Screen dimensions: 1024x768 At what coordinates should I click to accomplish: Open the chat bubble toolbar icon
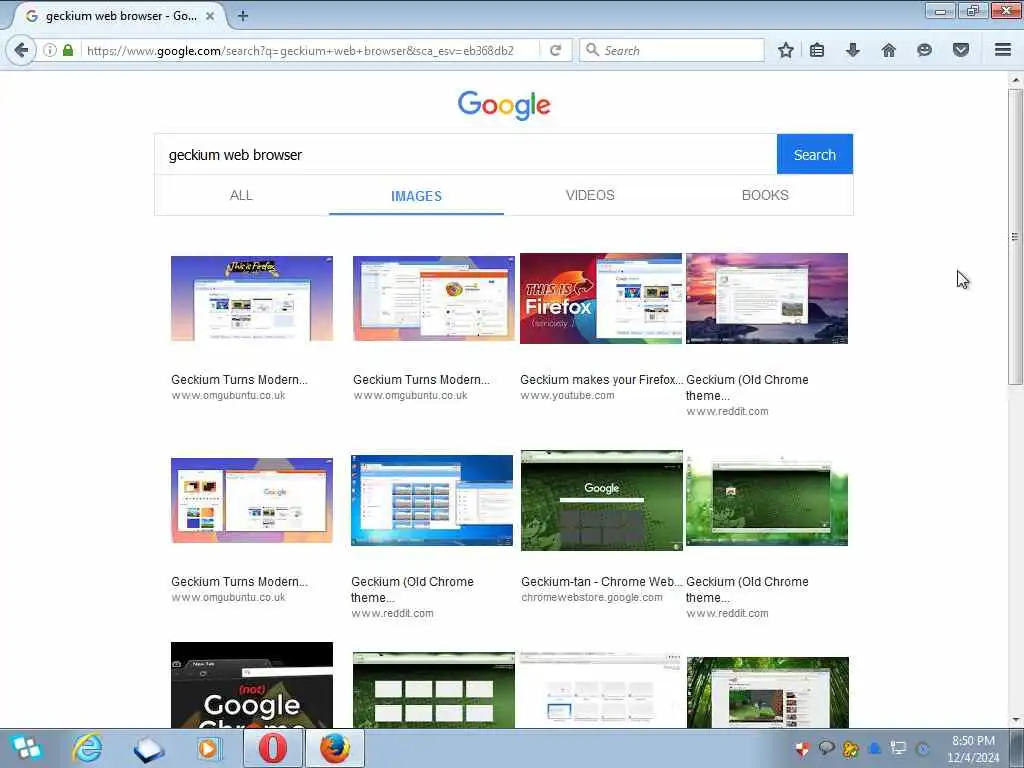pos(924,50)
